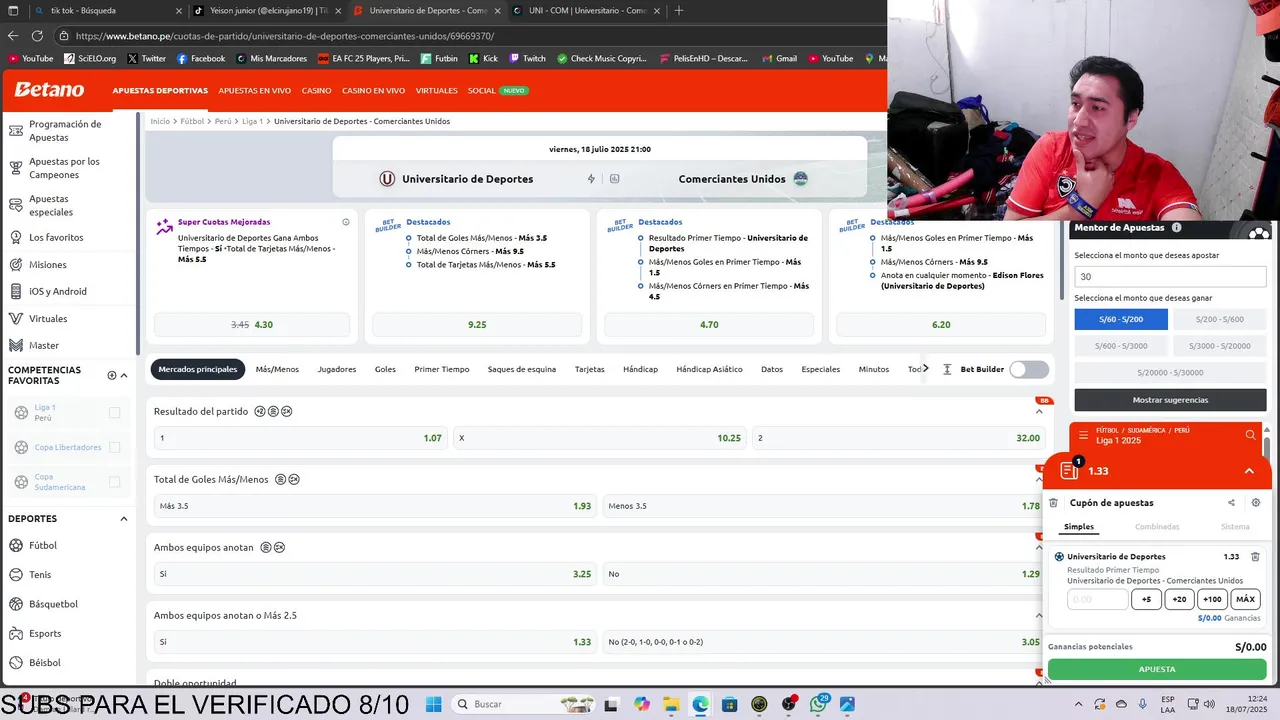Select Tenis sport icon
Screen dimensions: 1280x720
point(16,575)
